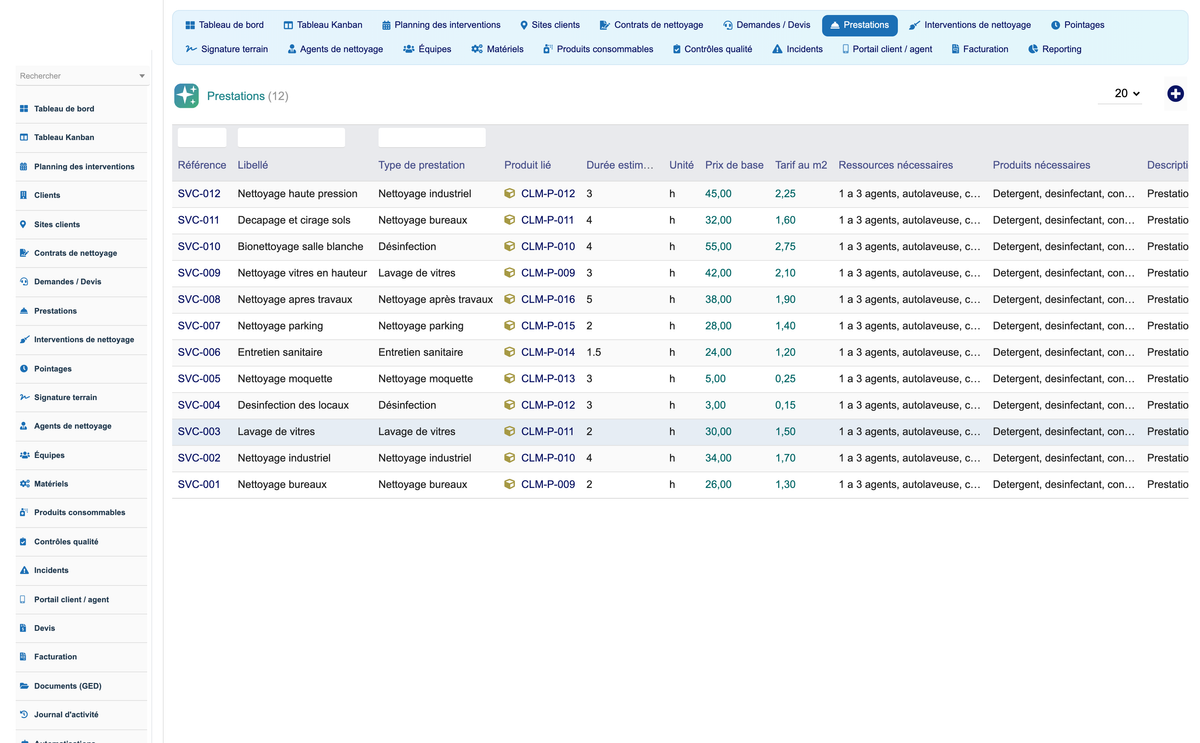Screen dimensions: 1200x743
Task: Open the Équipes top tab
Action: tap(427, 49)
